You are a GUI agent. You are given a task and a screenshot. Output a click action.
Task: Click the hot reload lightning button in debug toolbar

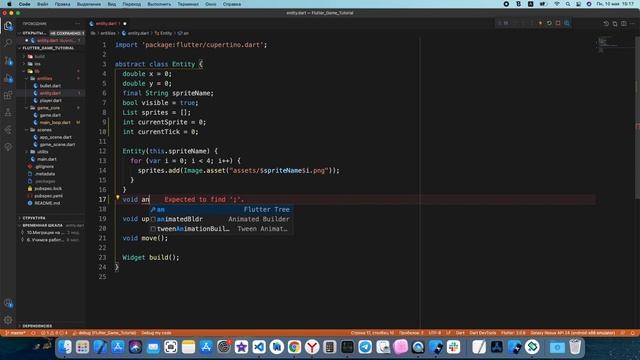coord(540,23)
